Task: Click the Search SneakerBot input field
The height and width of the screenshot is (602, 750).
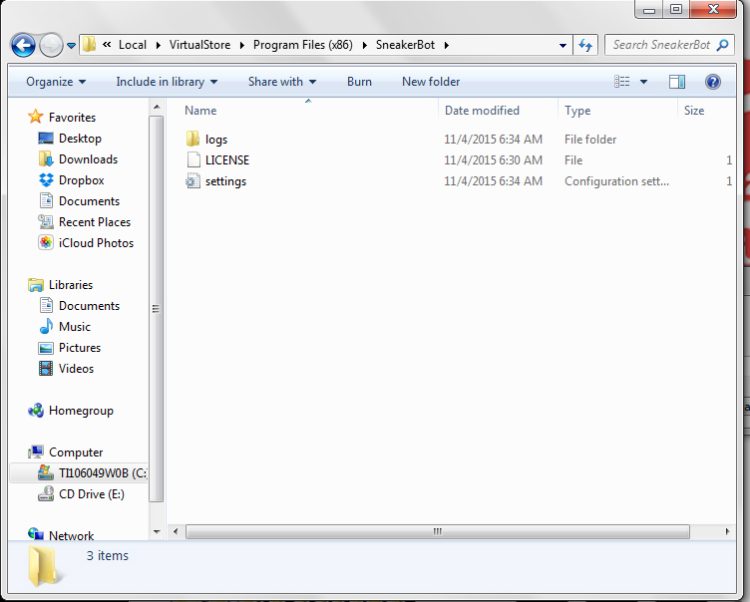Action: [660, 45]
